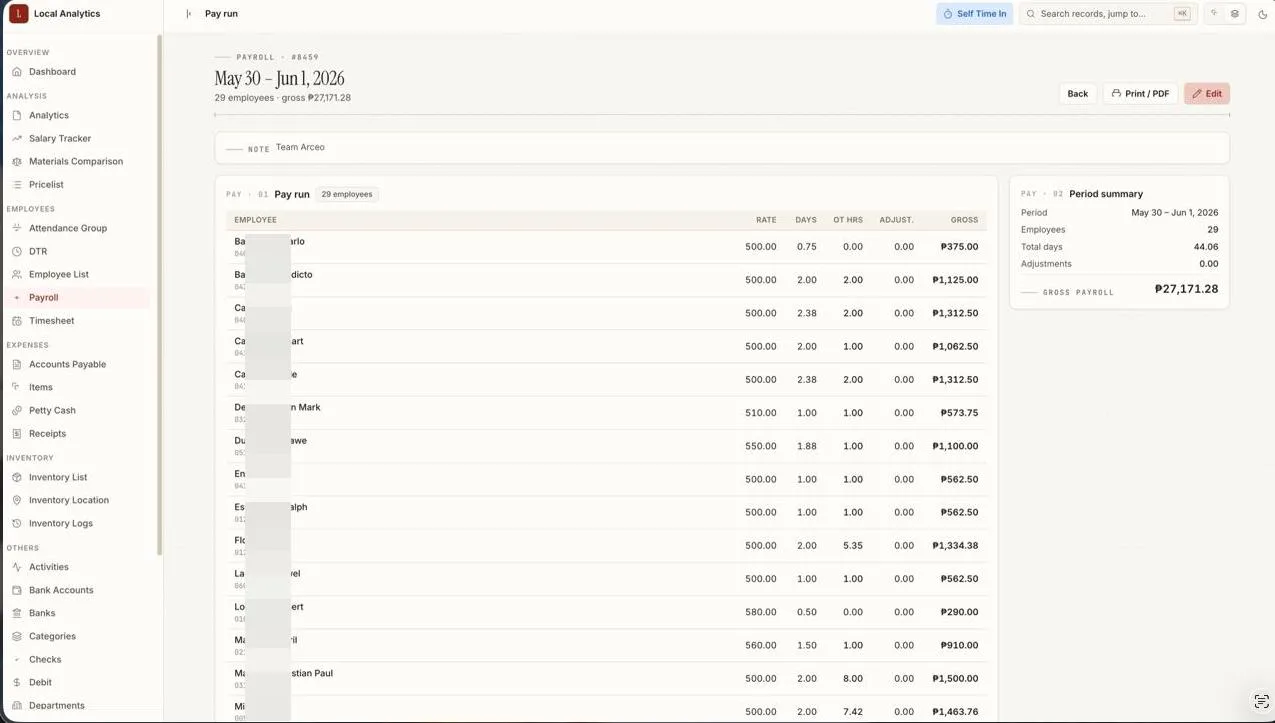Click the gross amount ₱290.00
The width and height of the screenshot is (1275, 723).
(x=959, y=612)
